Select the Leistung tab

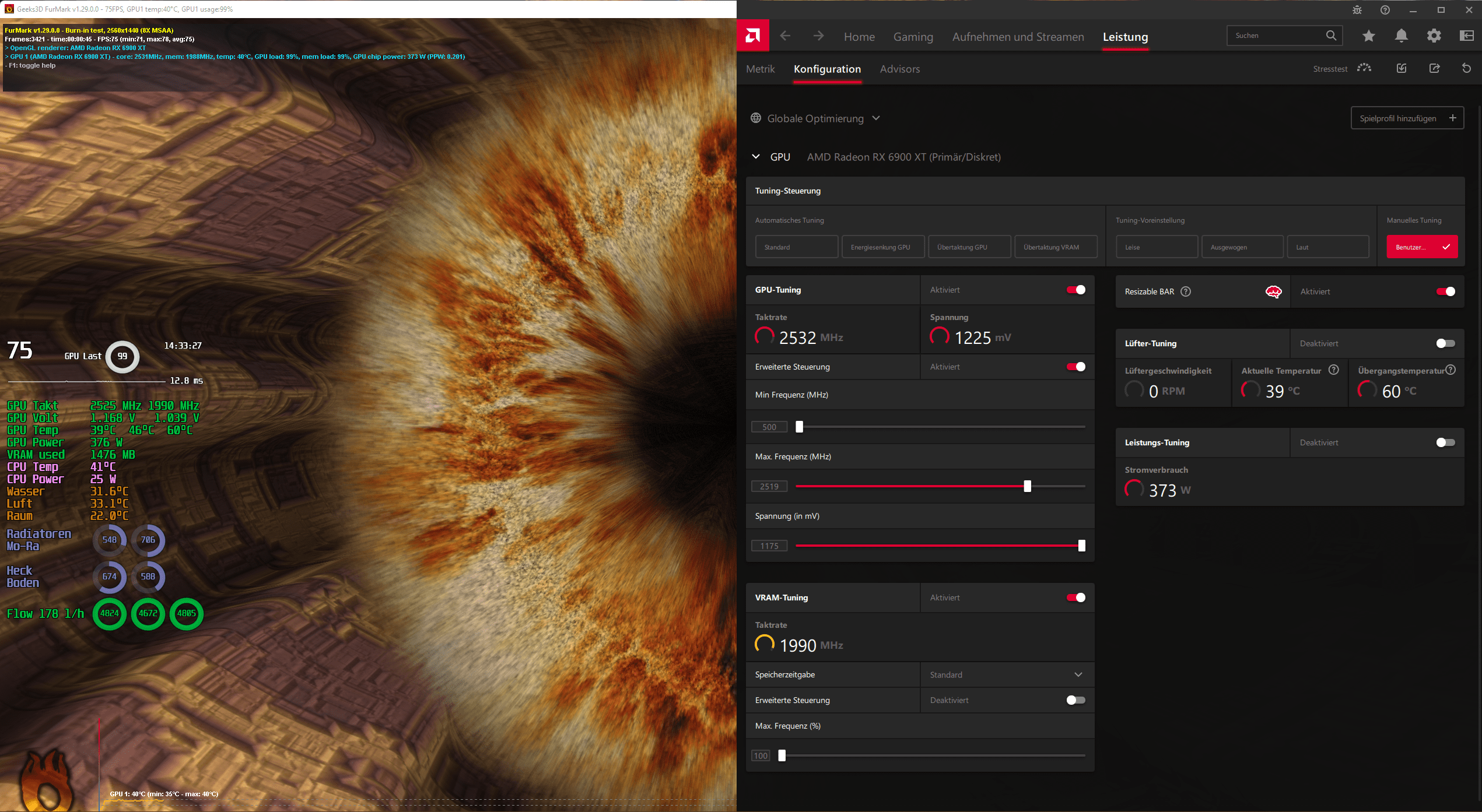point(1125,37)
